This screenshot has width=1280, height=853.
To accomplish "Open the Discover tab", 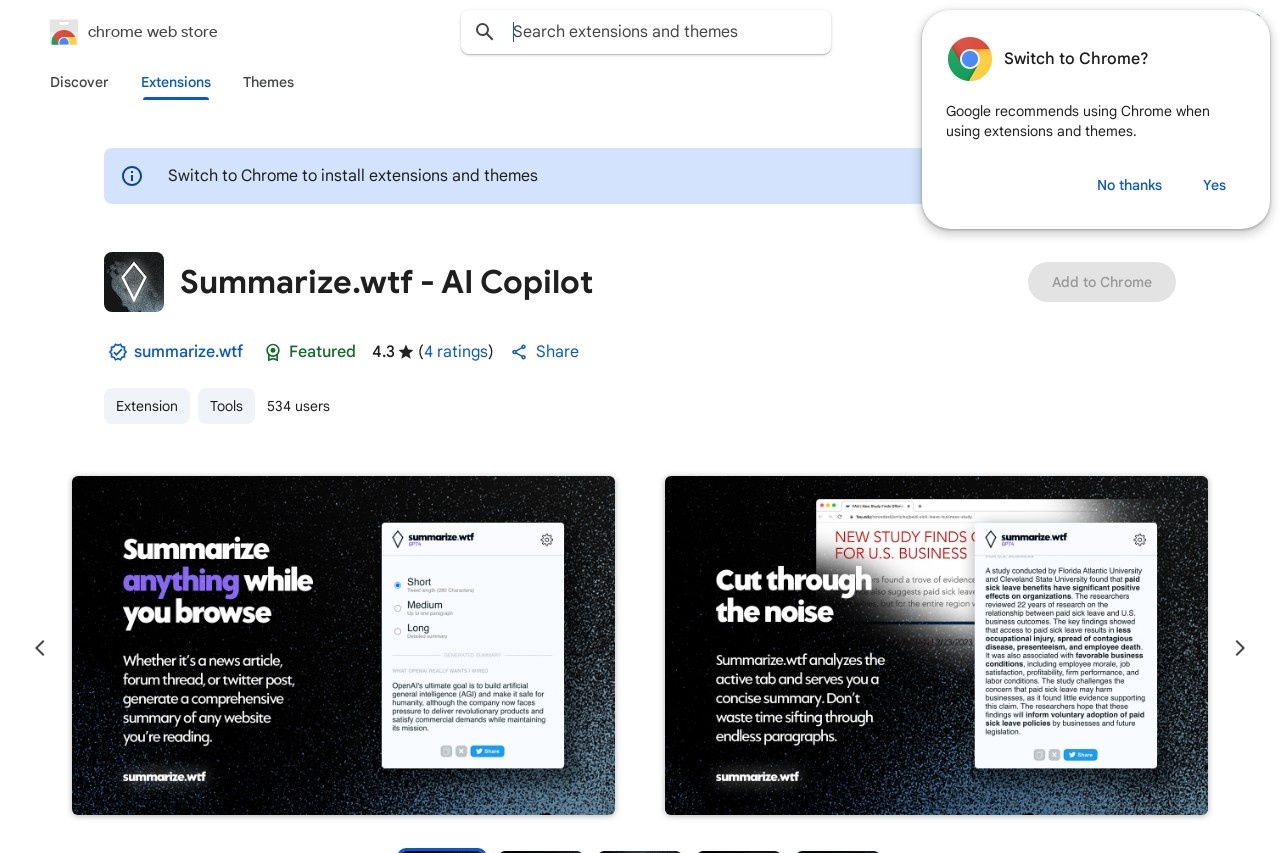I will point(79,82).
